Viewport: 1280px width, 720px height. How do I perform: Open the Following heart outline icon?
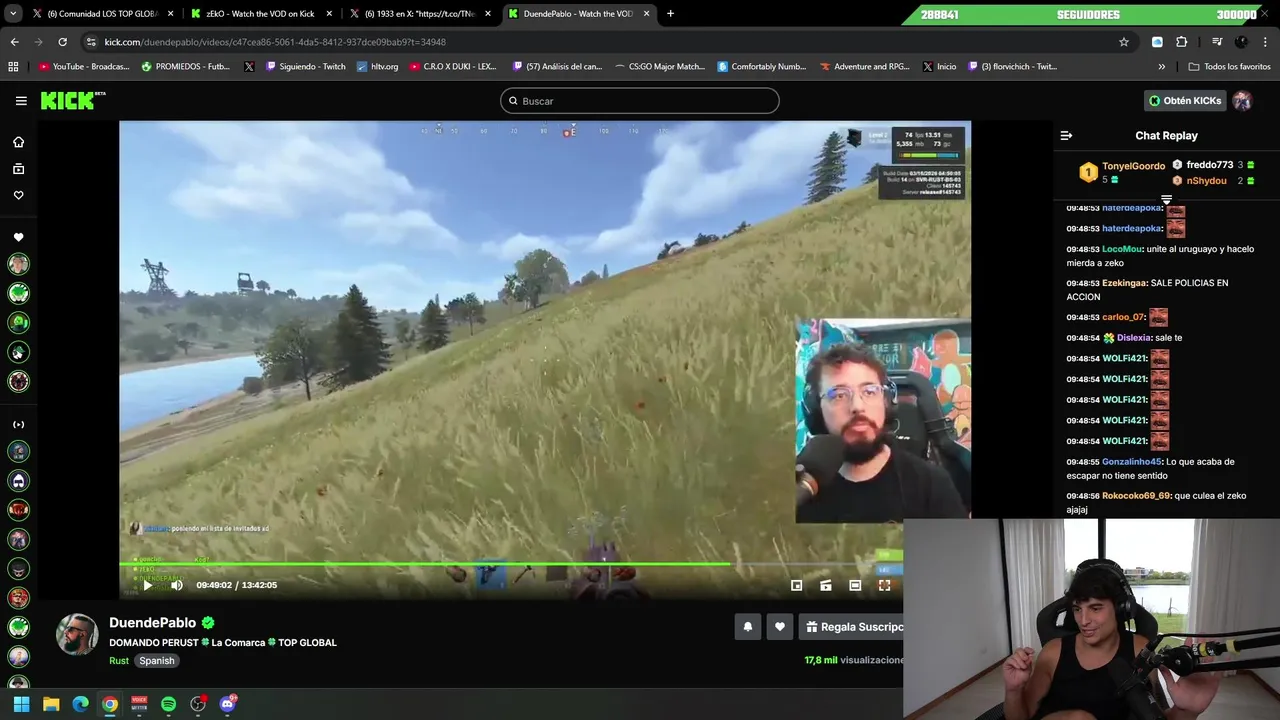[x=18, y=195]
